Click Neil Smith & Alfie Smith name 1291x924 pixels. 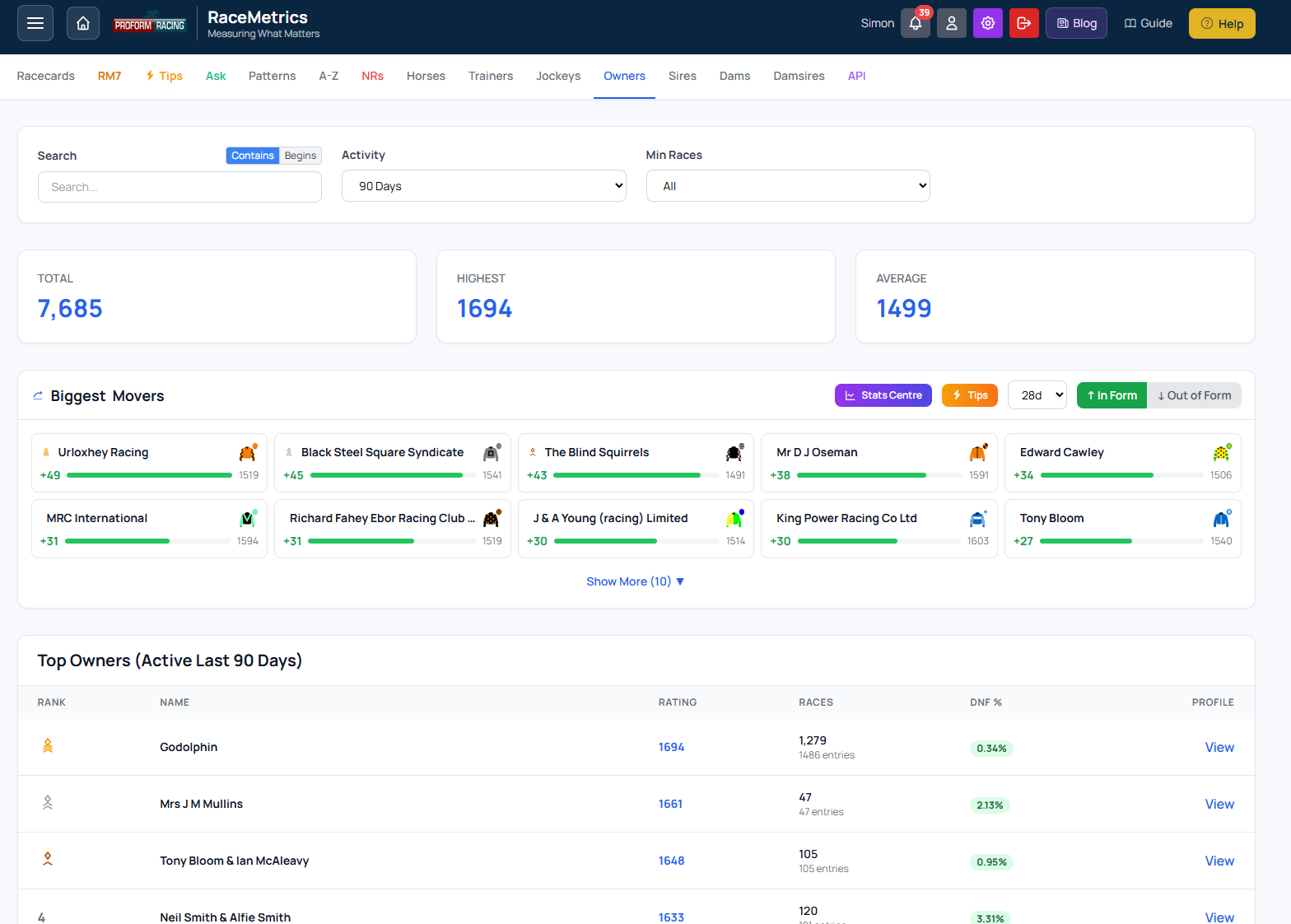[225, 917]
